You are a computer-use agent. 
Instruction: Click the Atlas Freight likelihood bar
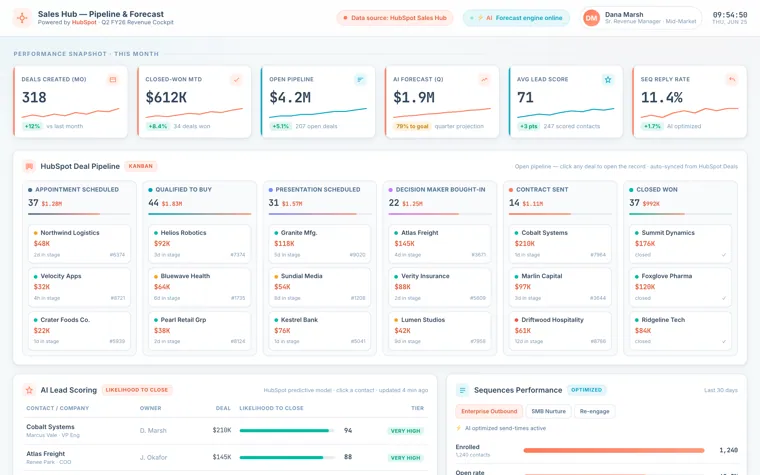click(x=287, y=457)
